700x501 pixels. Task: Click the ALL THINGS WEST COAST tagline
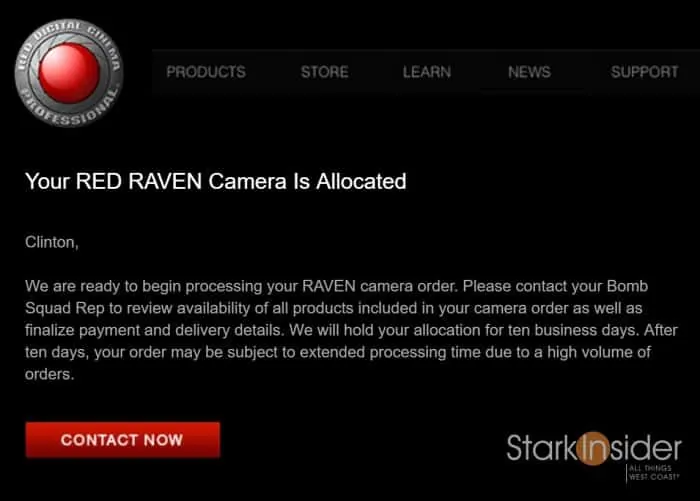(x=654, y=472)
